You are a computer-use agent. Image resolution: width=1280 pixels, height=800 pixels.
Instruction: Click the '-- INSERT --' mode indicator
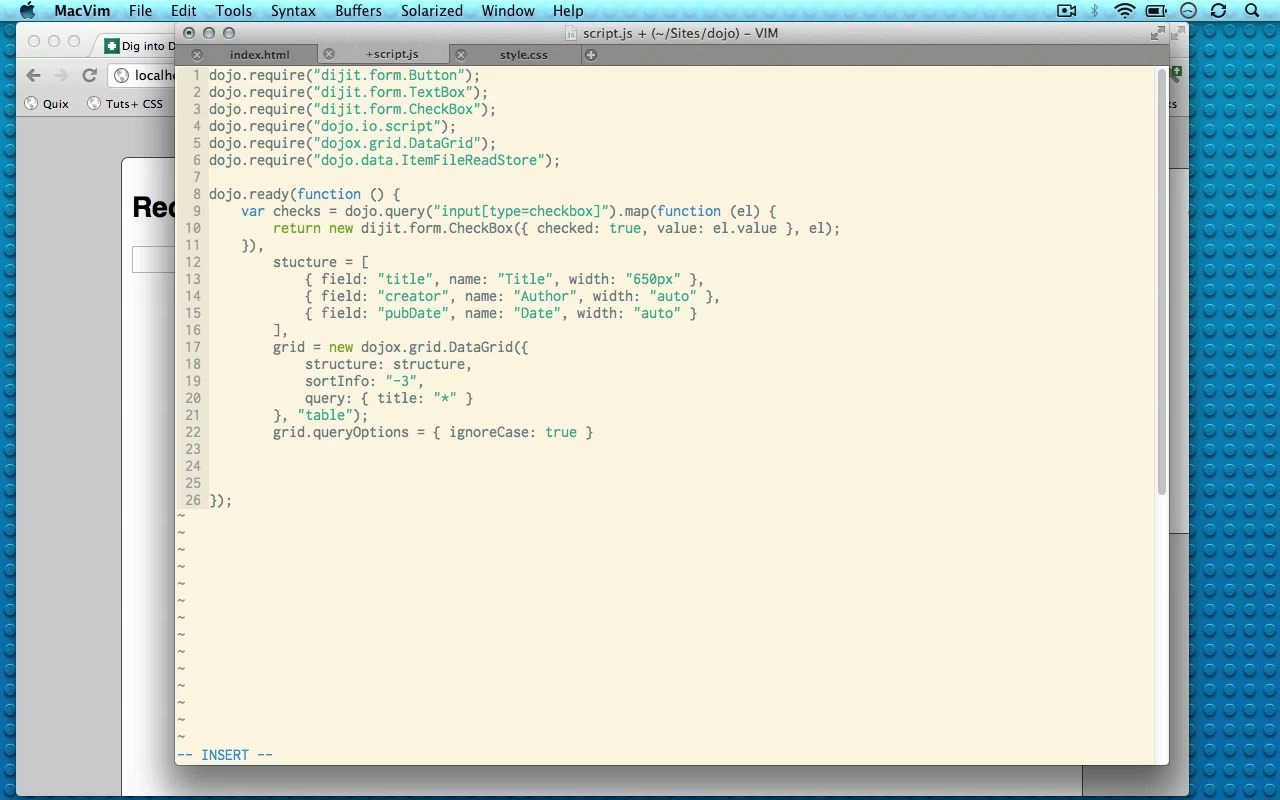coord(225,755)
